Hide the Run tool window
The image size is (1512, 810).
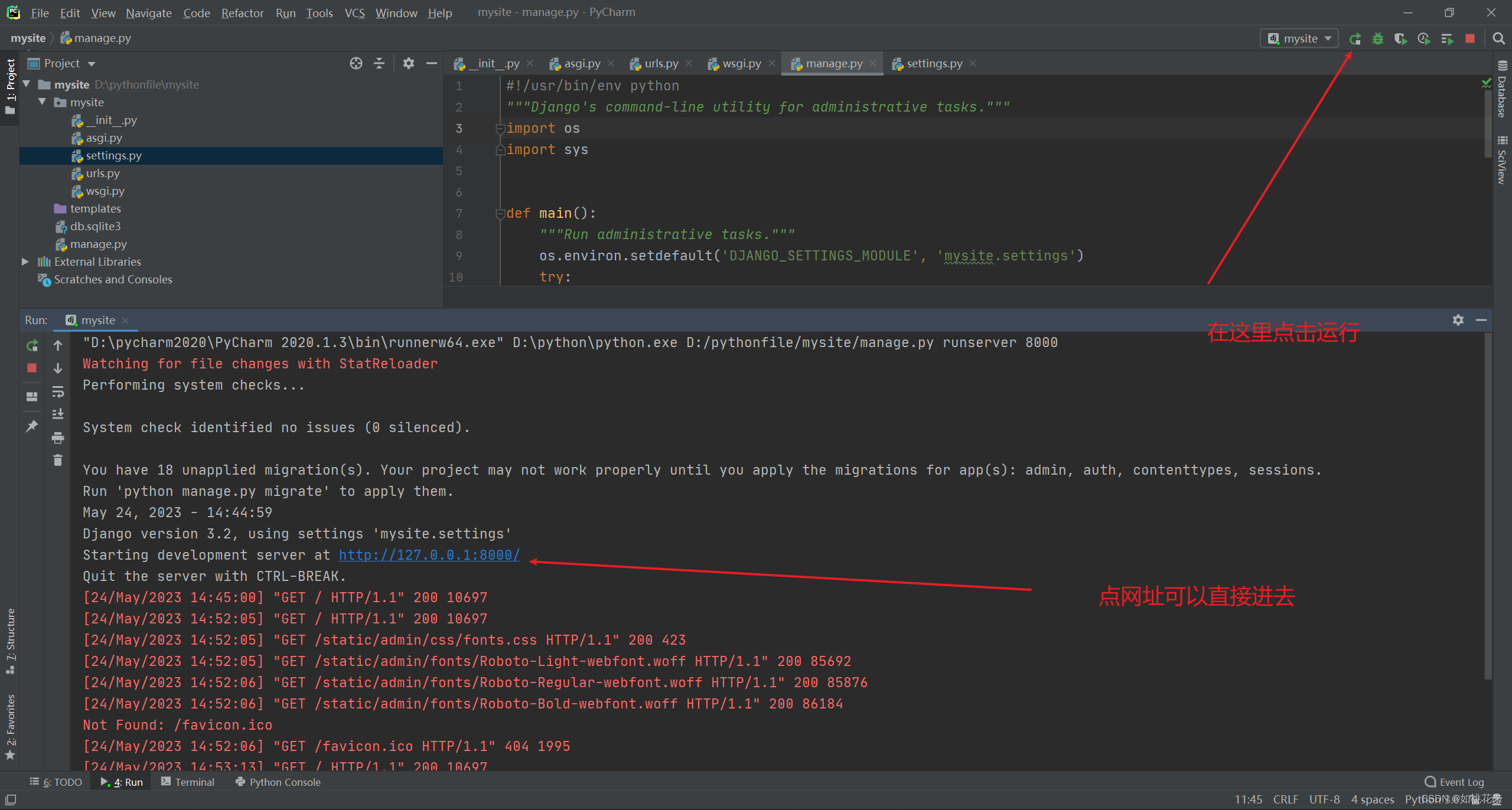[x=1481, y=320]
